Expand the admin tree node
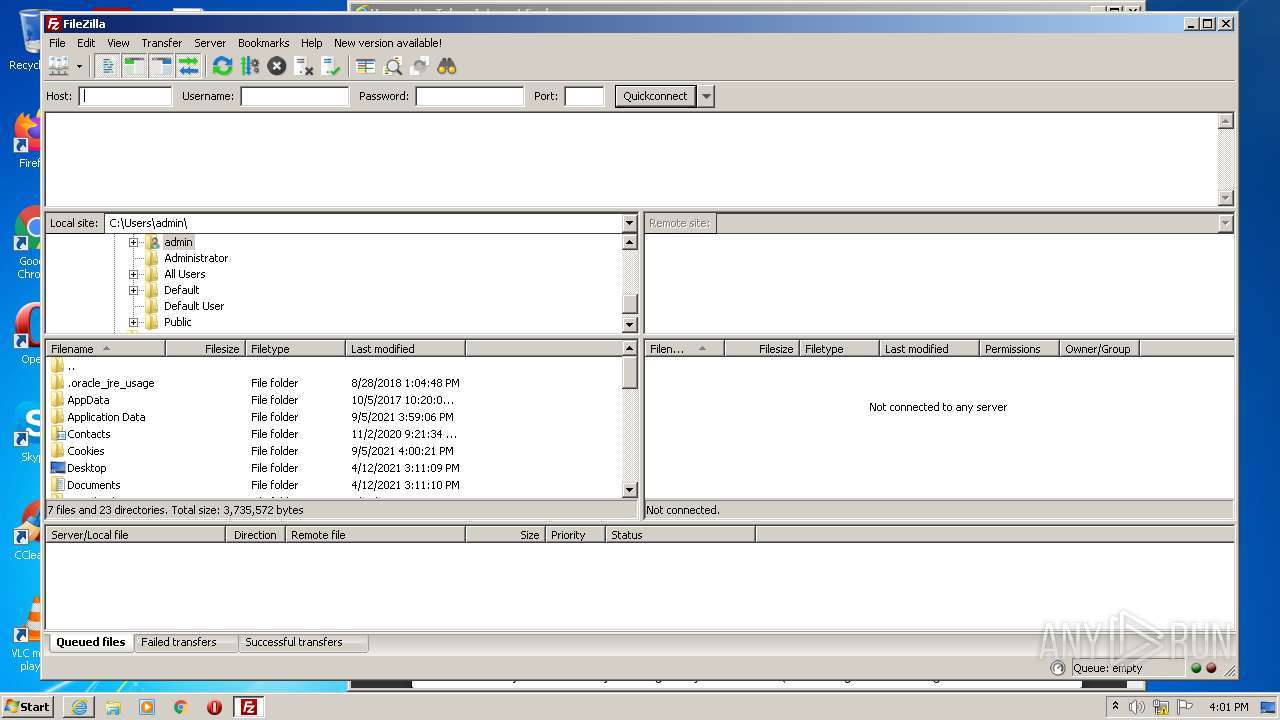Image resolution: width=1280 pixels, height=720 pixels. pyautogui.click(x=133, y=242)
